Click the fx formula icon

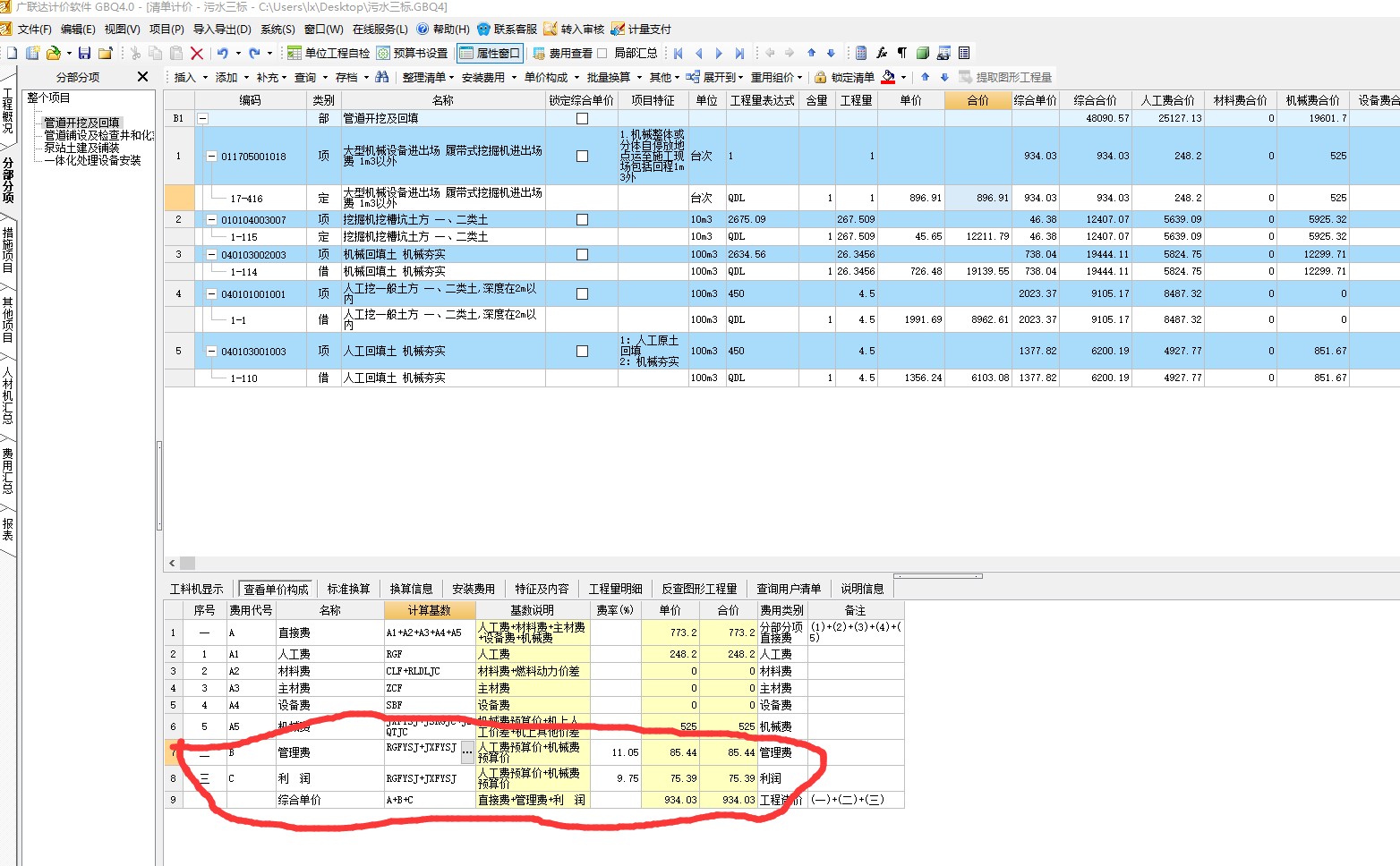882,54
